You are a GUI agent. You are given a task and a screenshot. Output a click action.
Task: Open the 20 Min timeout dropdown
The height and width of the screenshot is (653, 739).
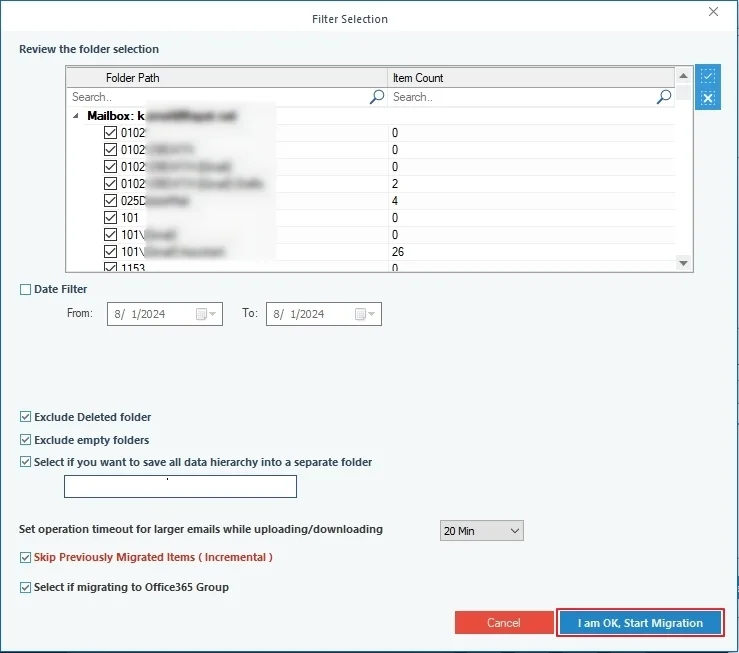pyautogui.click(x=482, y=531)
